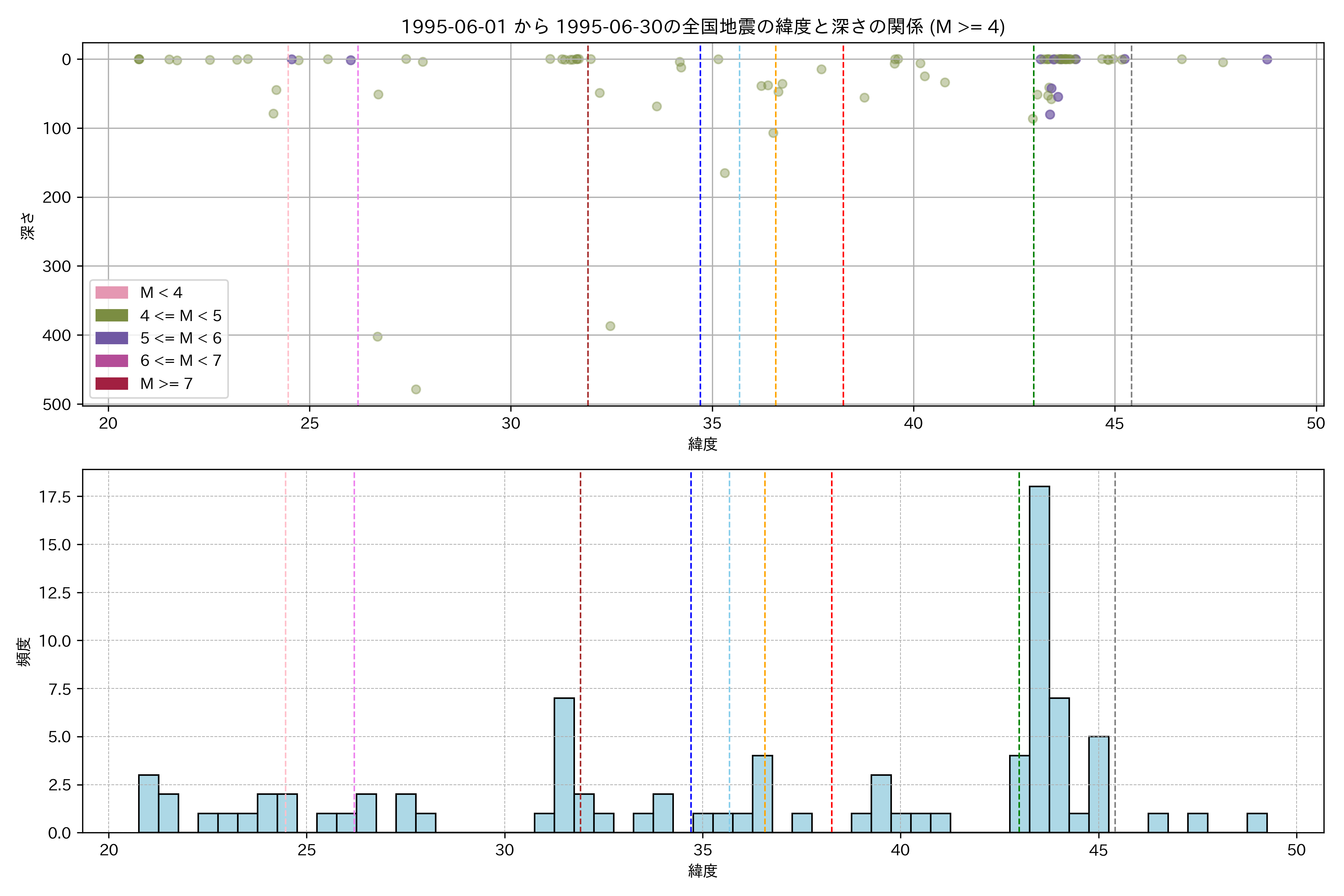
Task: Click the 深さ y-axis label
Action: click(x=27, y=226)
